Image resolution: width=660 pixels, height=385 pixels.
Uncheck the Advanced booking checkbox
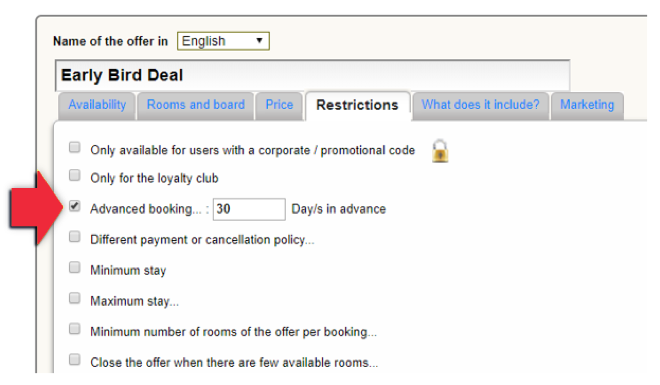[x=75, y=206]
